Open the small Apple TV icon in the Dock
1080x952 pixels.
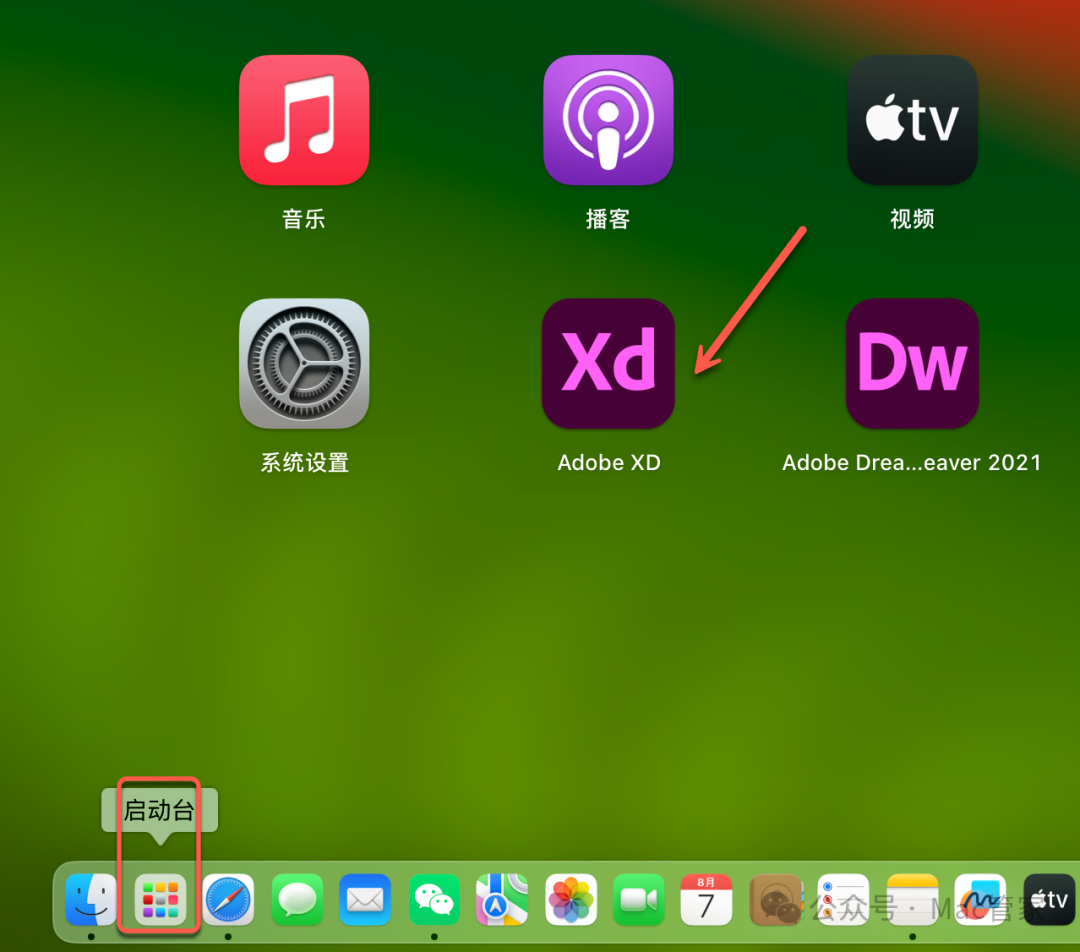tap(1049, 900)
